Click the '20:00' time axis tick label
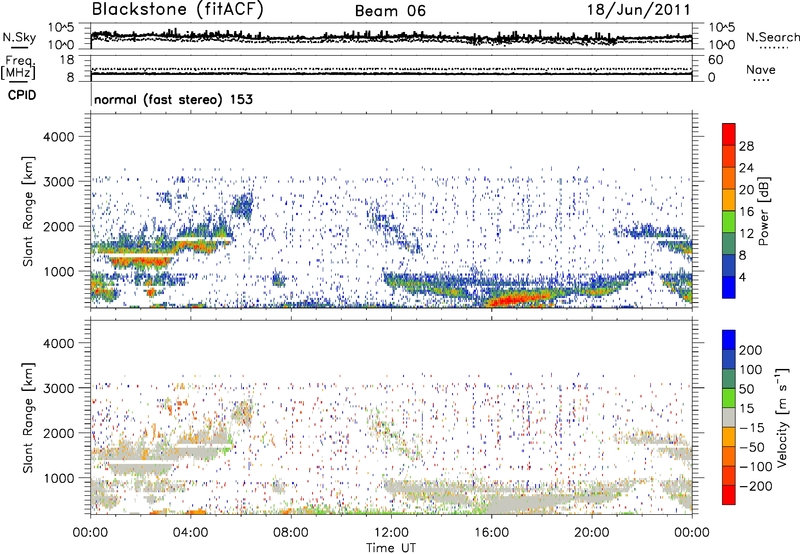Screen dimensions: 800x554 (592, 533)
